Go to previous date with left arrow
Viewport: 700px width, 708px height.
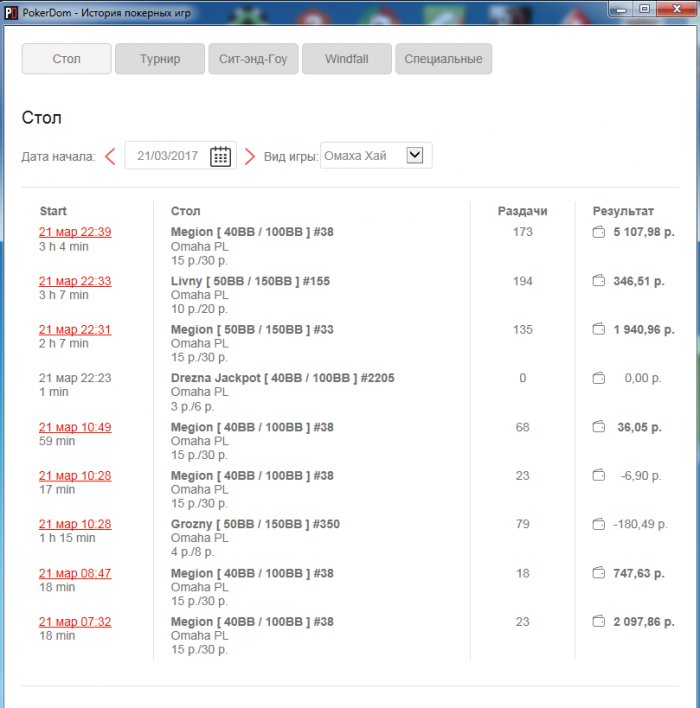point(110,156)
